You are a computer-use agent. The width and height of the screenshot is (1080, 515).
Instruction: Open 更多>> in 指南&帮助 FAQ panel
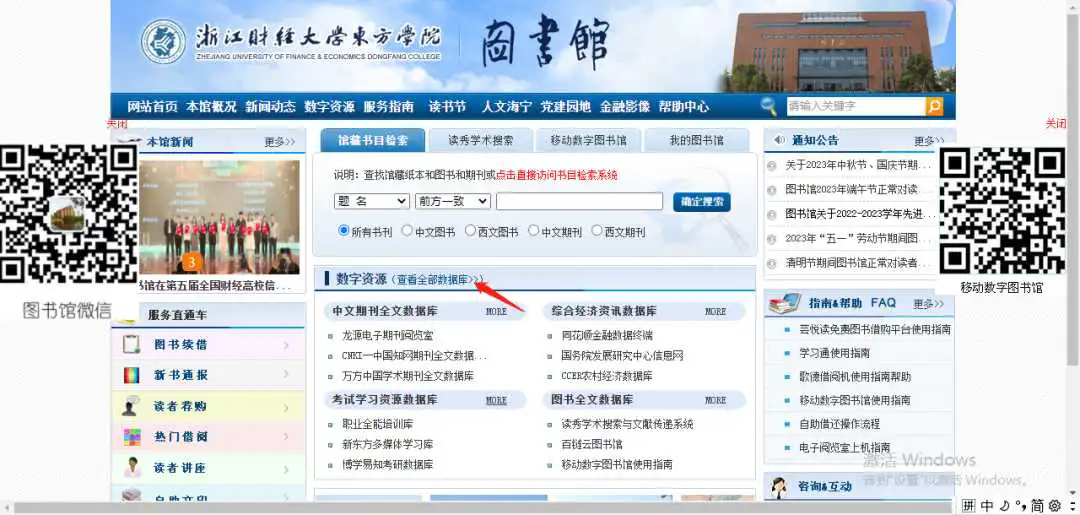click(x=928, y=304)
